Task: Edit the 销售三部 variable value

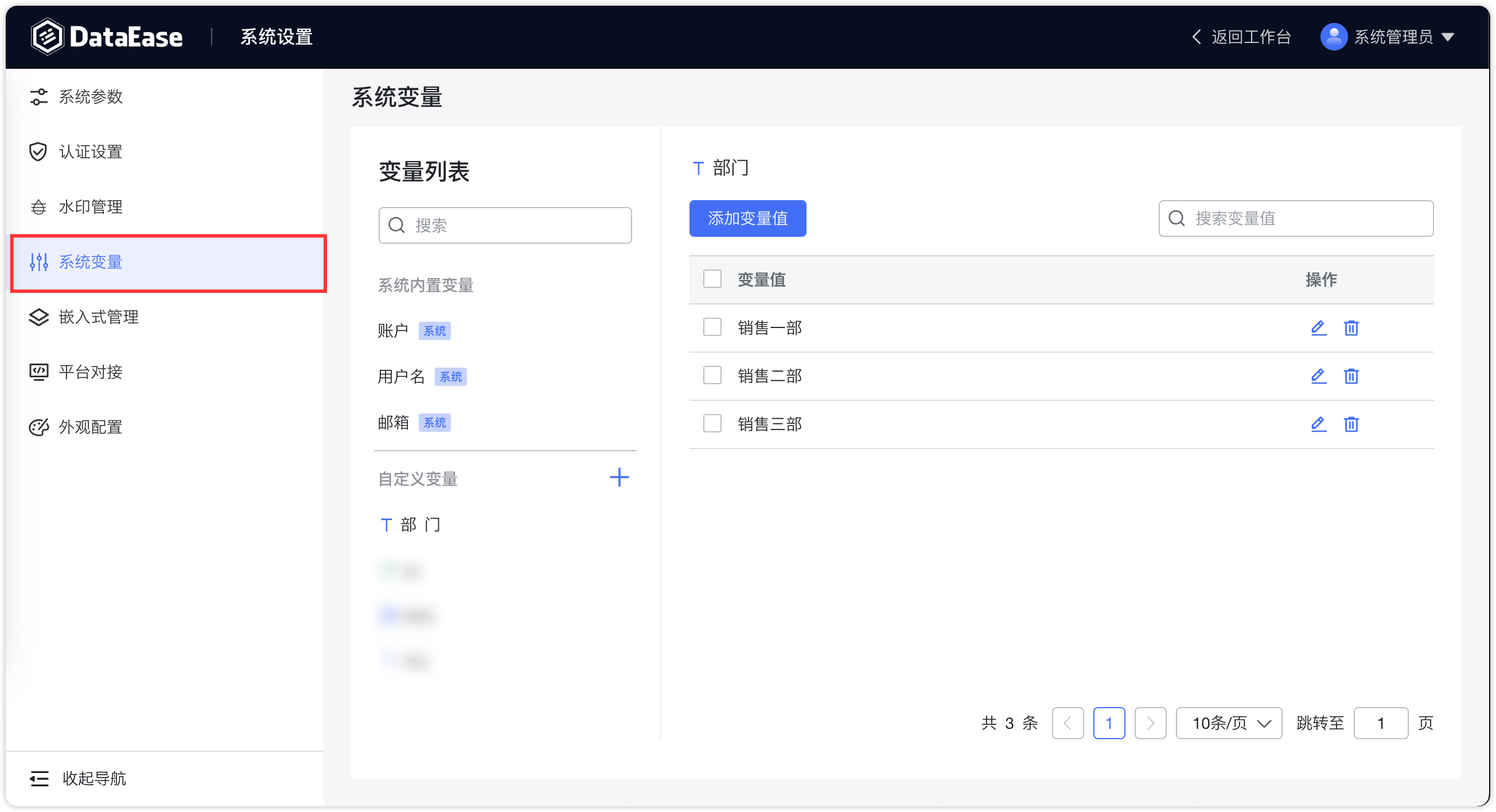Action: [x=1318, y=424]
